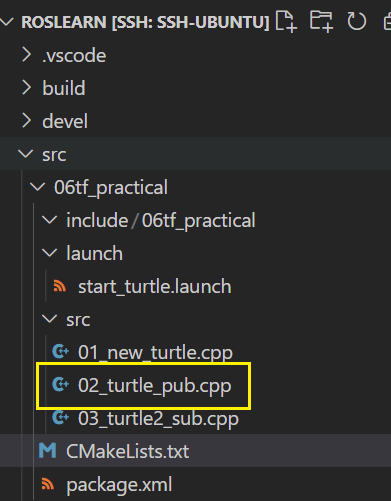This screenshot has height=501, width=391.
Task: Click the orange icon beside package.xml
Action: point(48,484)
